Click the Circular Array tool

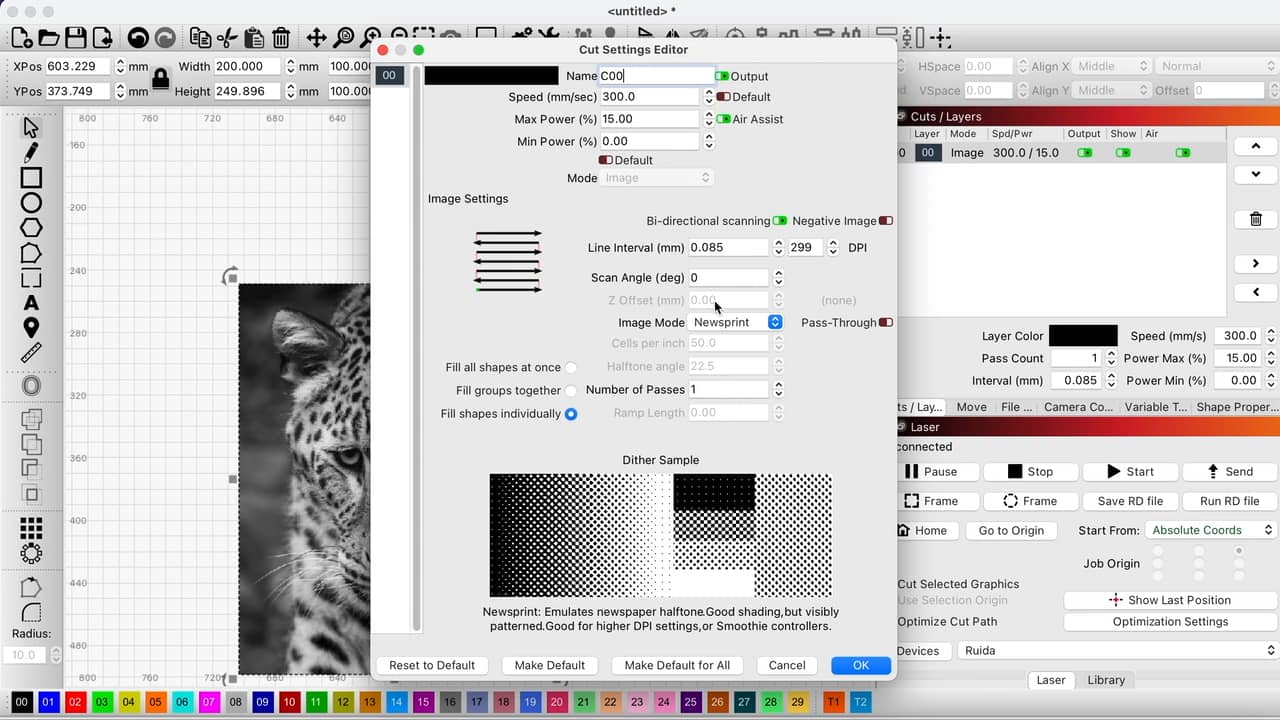coord(31,552)
